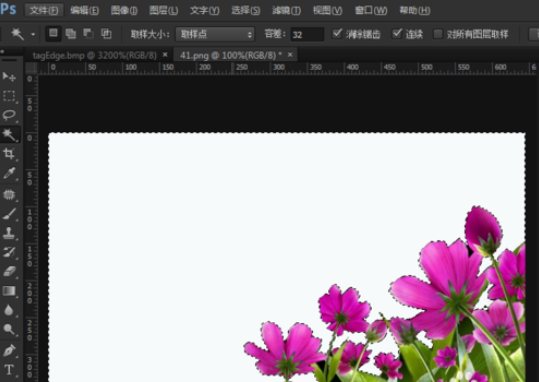This screenshot has width=539, height=382.
Task: Open the 编辑(E) menu
Action: click(85, 10)
